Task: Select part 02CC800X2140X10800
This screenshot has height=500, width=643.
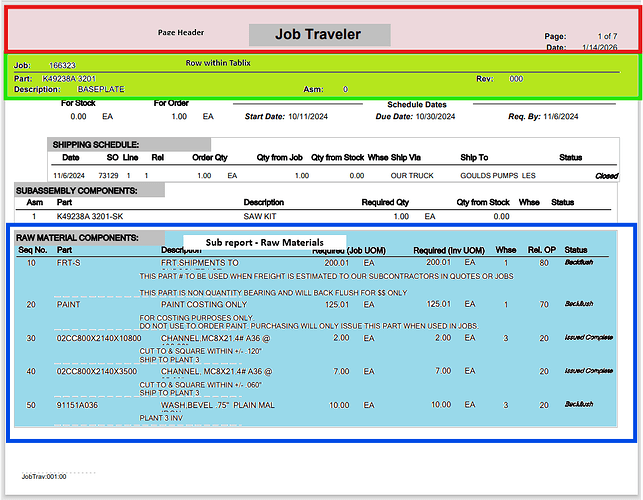Action: [x=99, y=338]
